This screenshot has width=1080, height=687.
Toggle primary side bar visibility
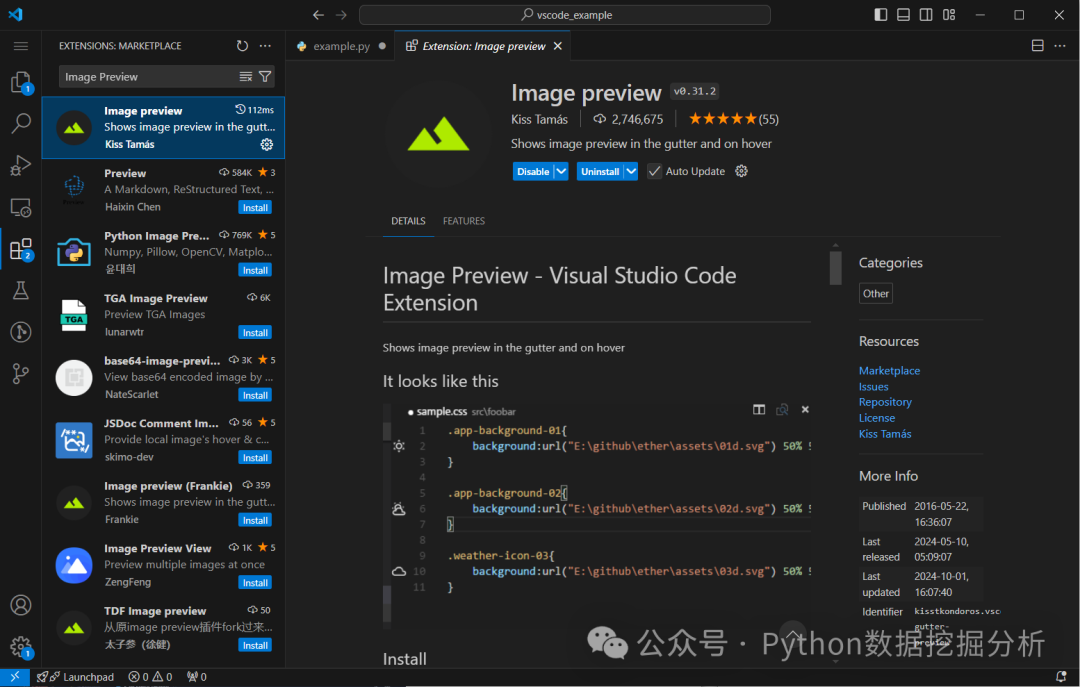coord(881,14)
